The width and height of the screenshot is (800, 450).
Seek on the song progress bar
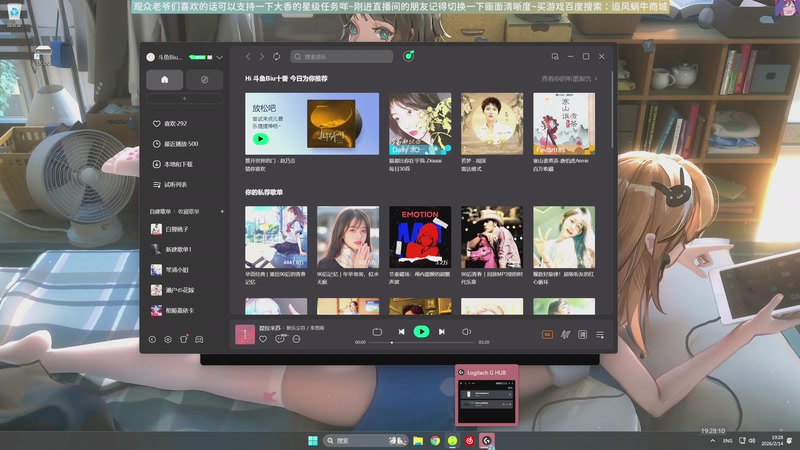(422, 342)
